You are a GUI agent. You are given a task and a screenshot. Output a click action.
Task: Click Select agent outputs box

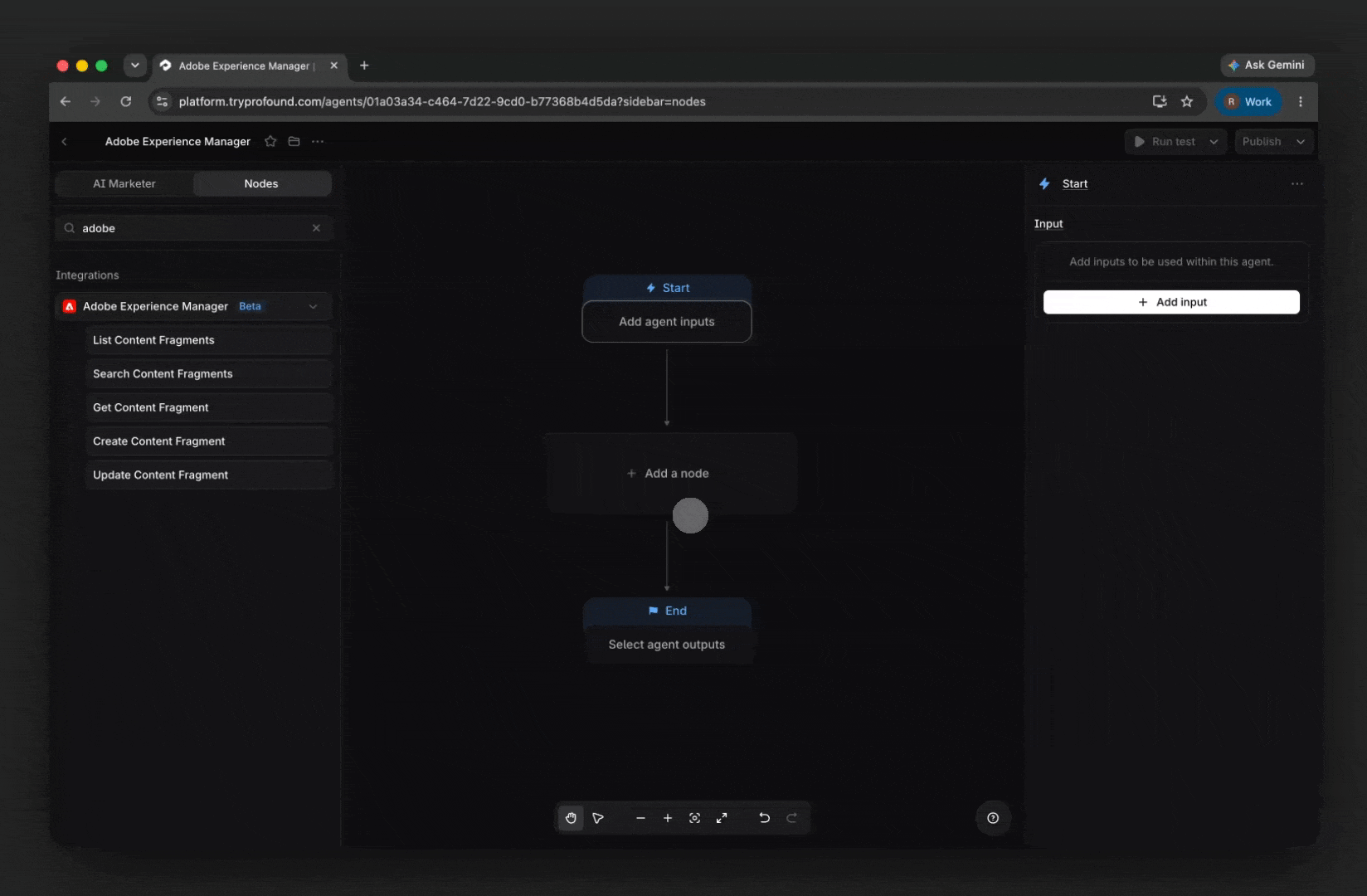[x=667, y=645]
